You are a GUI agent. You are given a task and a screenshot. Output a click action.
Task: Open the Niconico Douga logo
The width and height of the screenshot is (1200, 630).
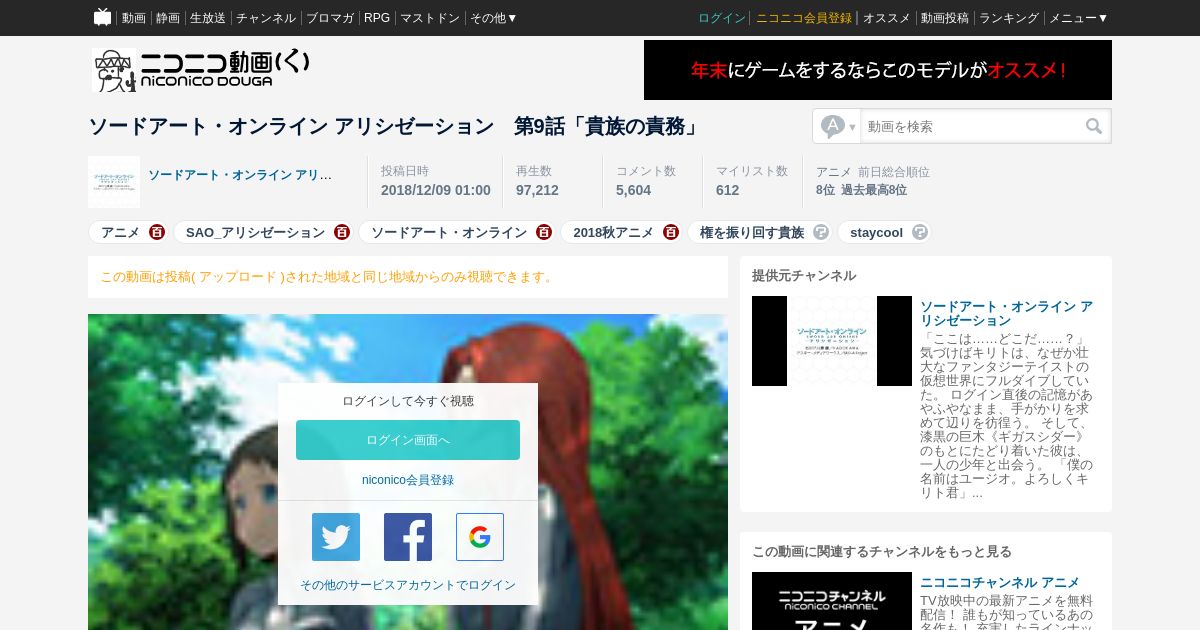(x=201, y=70)
